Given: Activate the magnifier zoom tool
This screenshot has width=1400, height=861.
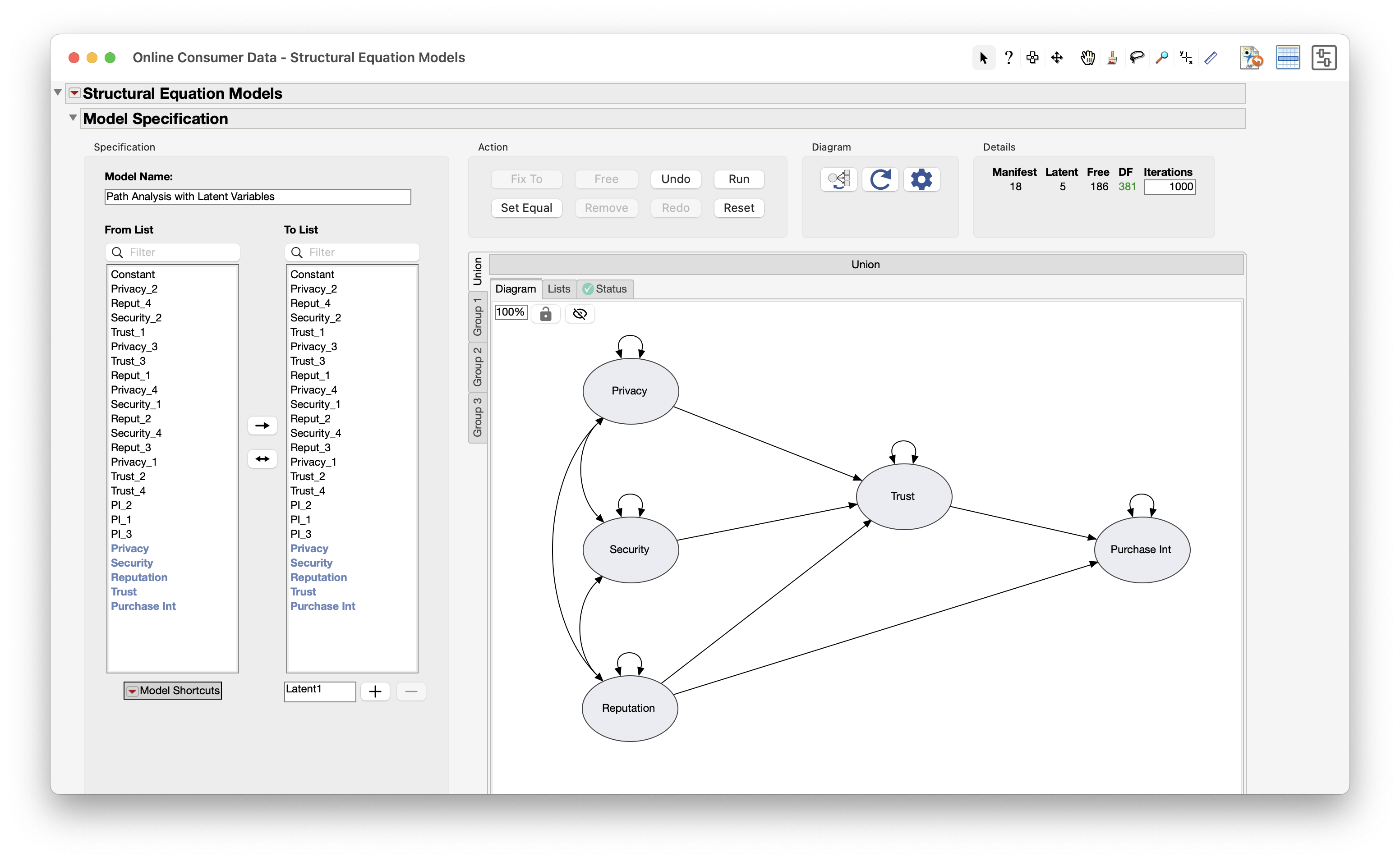Looking at the screenshot, I should point(1162,58).
